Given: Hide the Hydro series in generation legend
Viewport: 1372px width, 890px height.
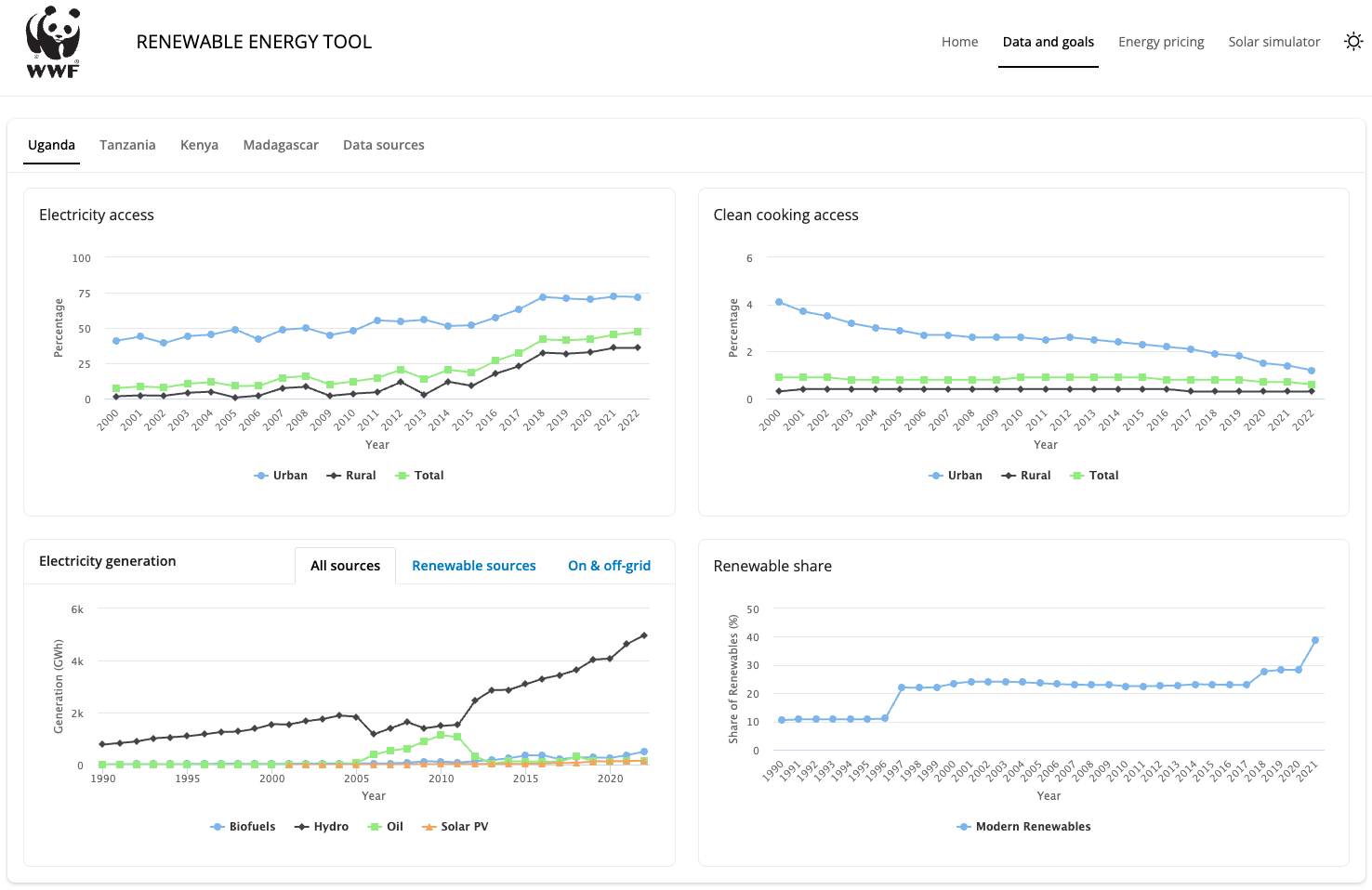Looking at the screenshot, I should (x=322, y=827).
